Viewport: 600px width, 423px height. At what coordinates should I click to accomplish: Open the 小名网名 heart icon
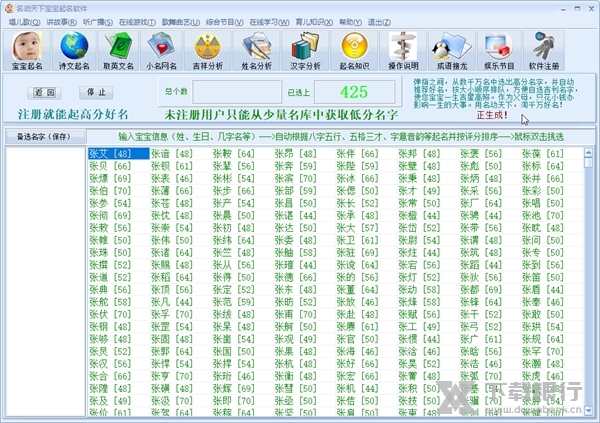click(x=161, y=51)
